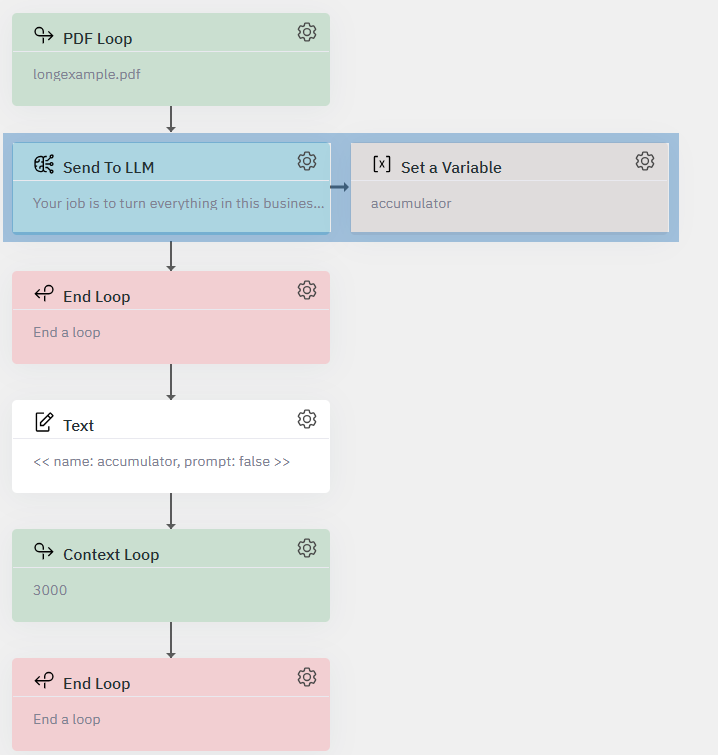Click the longexample.pdf file name

coord(87,75)
